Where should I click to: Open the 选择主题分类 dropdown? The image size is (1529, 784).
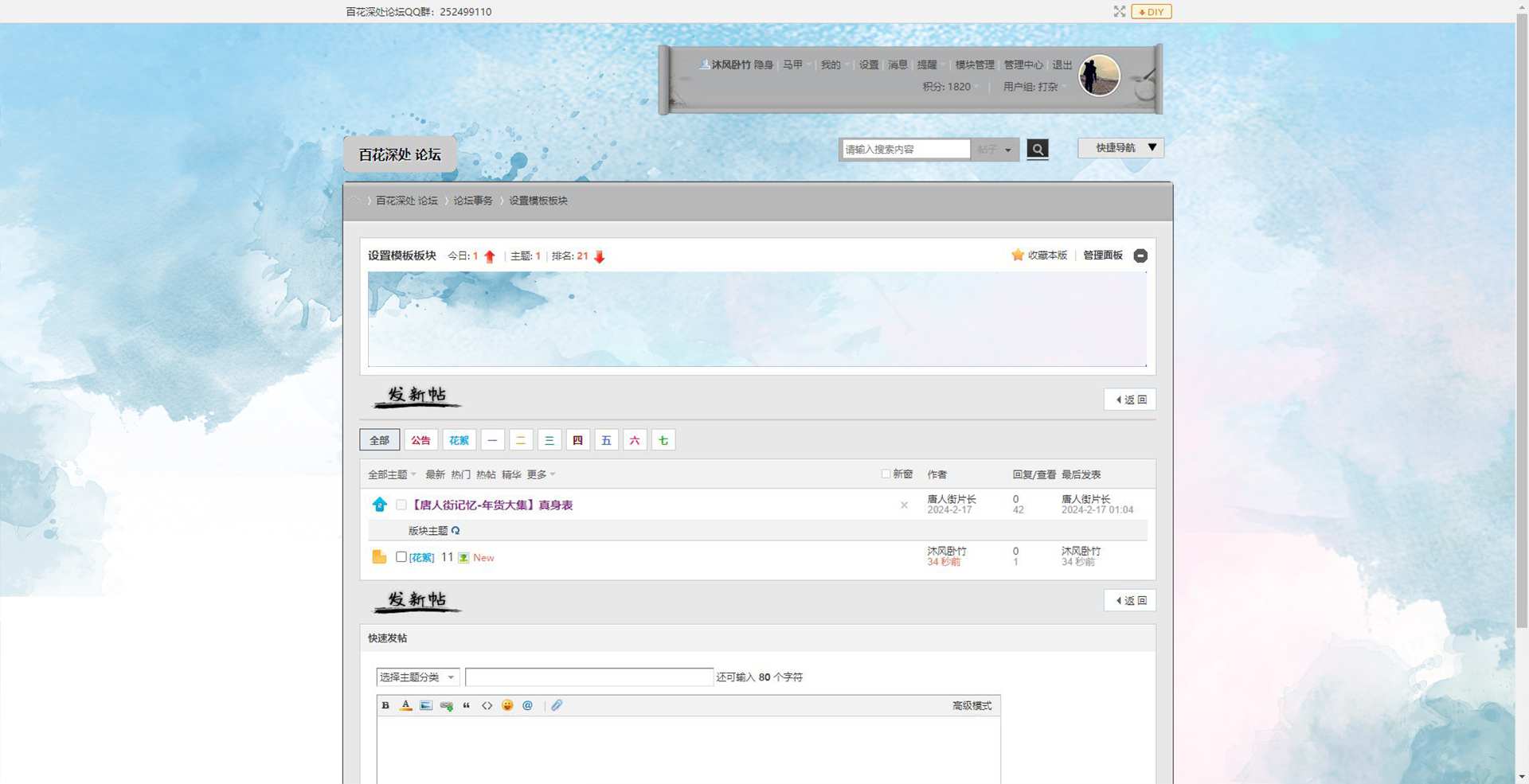click(417, 677)
